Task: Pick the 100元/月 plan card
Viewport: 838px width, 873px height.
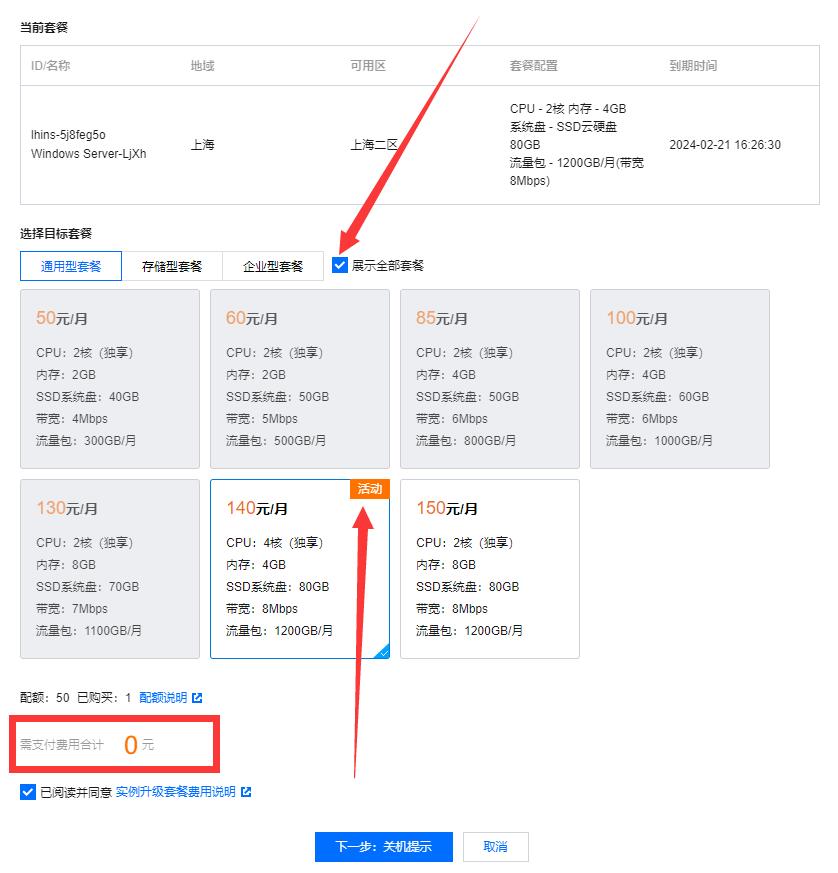Action: (x=679, y=379)
